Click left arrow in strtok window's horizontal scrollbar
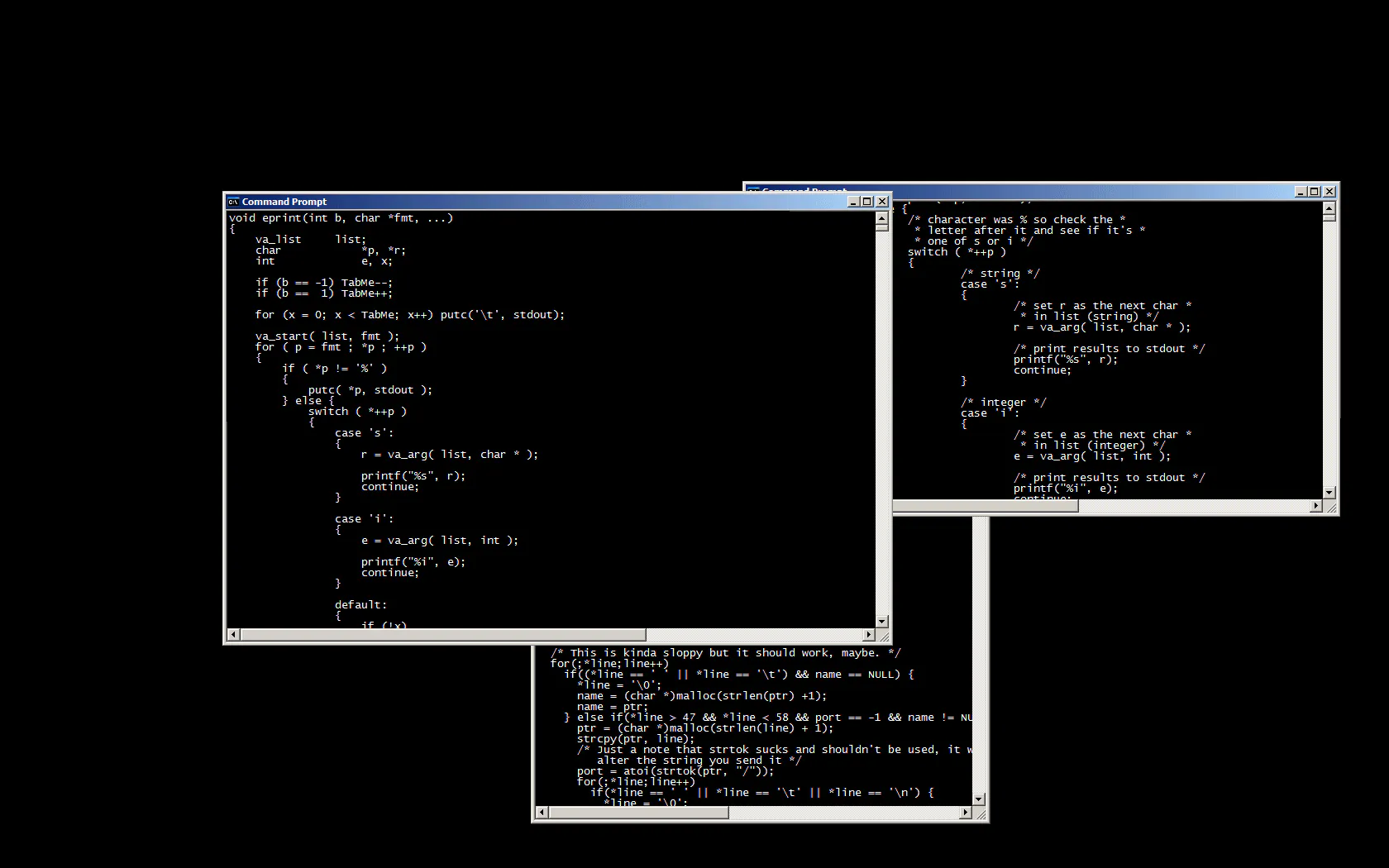 (x=542, y=813)
